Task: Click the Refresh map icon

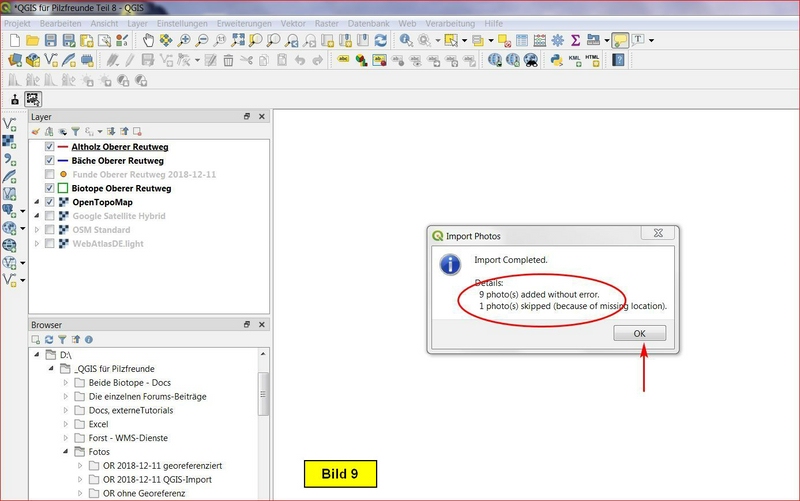Action: (x=380, y=40)
